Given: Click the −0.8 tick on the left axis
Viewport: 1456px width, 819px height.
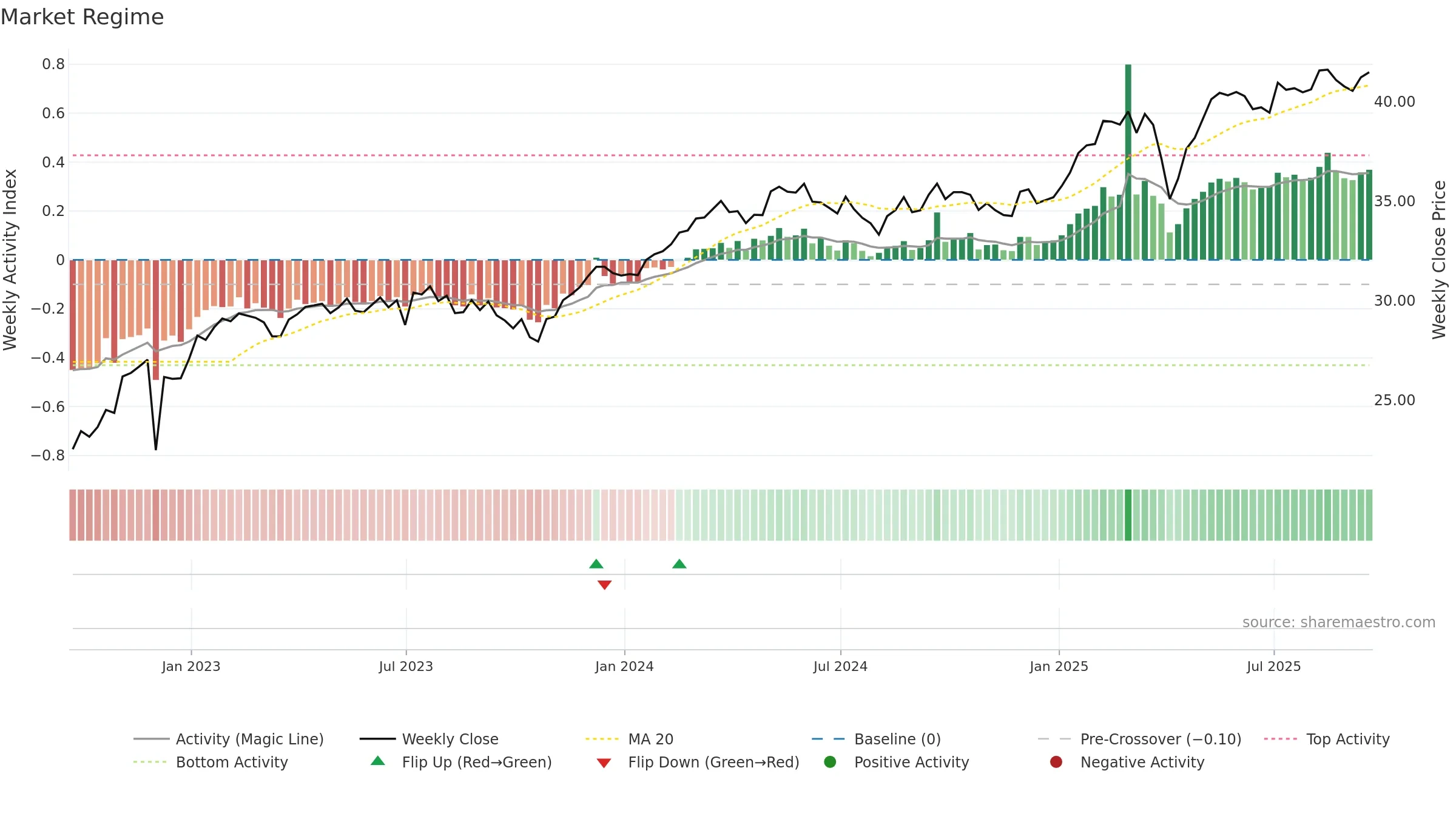Looking at the screenshot, I should [48, 456].
